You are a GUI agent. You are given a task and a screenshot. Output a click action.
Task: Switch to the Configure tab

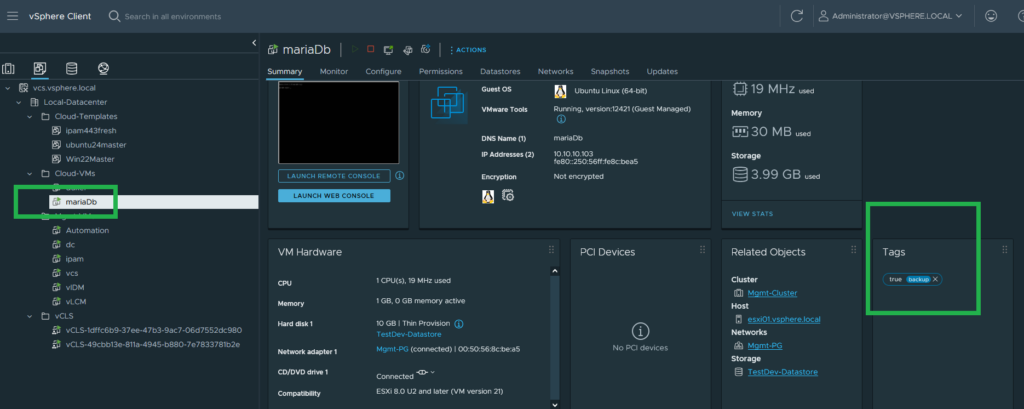tap(383, 71)
